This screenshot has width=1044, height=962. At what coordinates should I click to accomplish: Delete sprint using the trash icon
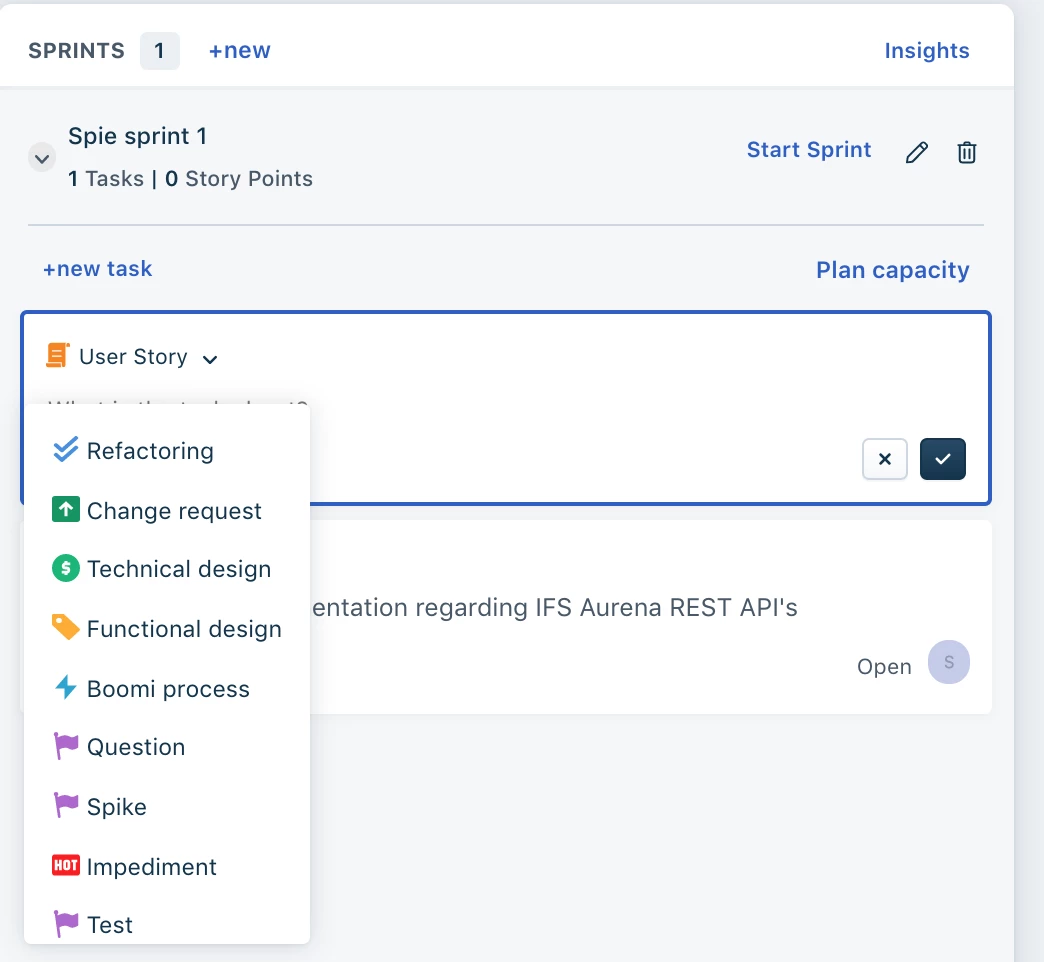[x=966, y=152]
